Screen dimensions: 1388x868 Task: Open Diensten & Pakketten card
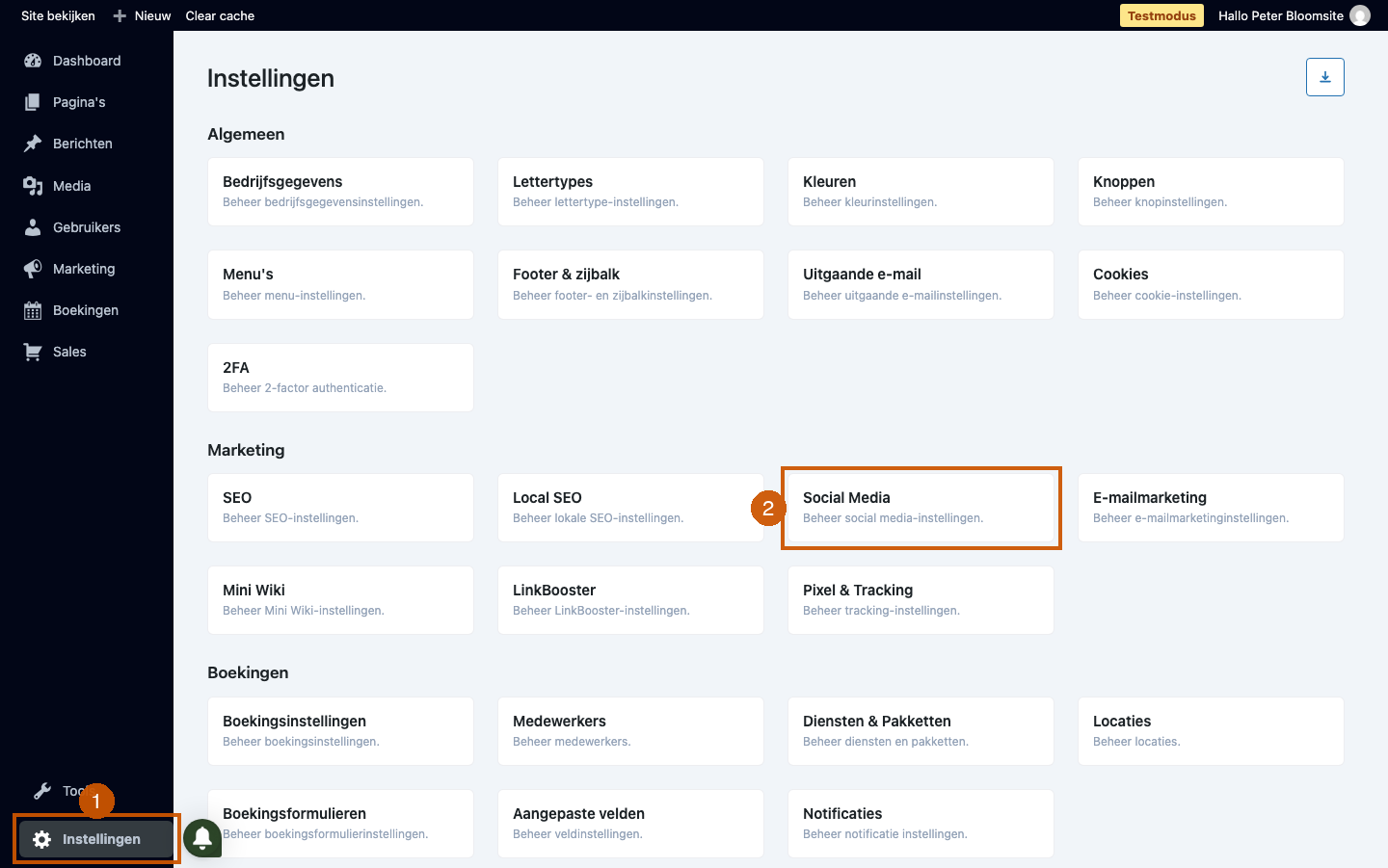tap(921, 731)
